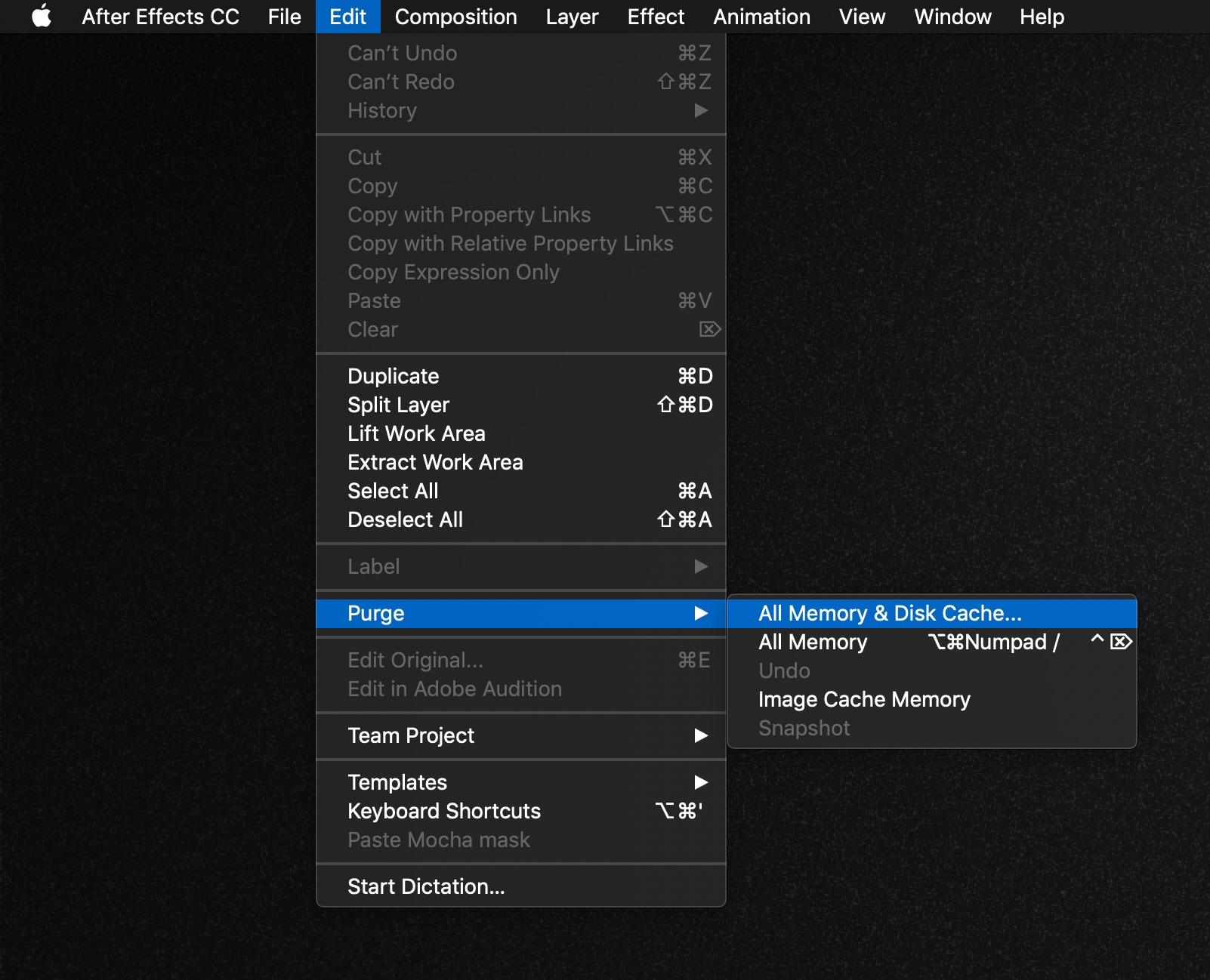Open the After Effects CC menu

(160, 17)
